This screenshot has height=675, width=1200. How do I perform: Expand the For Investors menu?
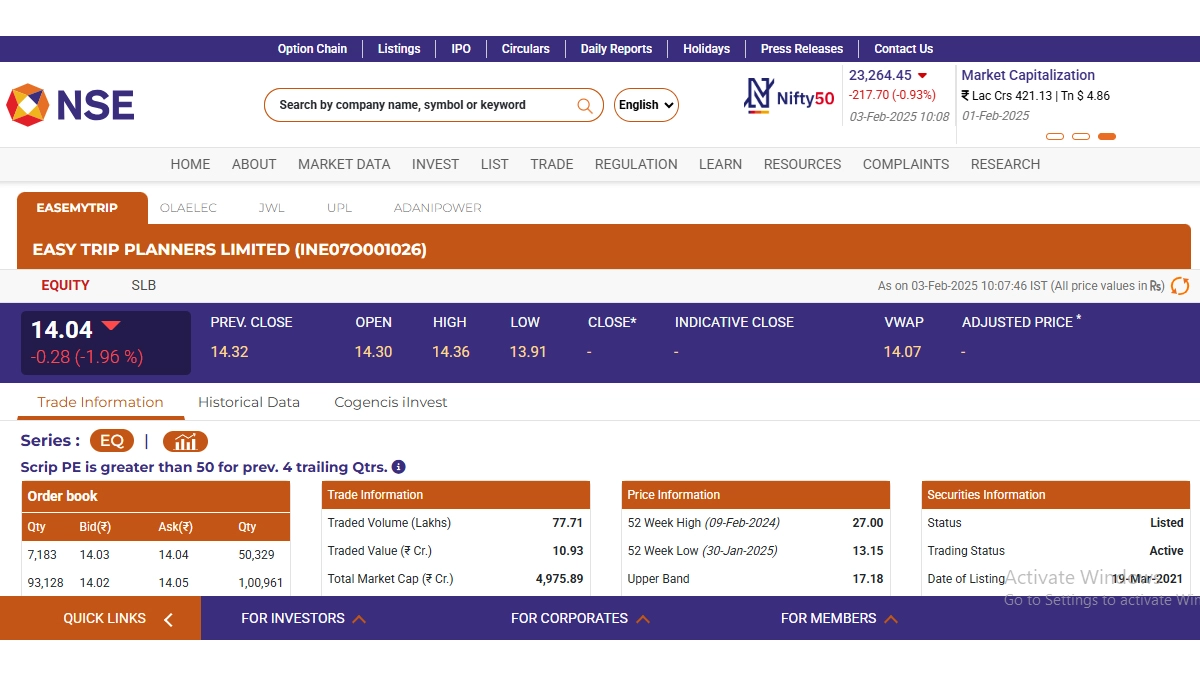pyautogui.click(x=303, y=618)
